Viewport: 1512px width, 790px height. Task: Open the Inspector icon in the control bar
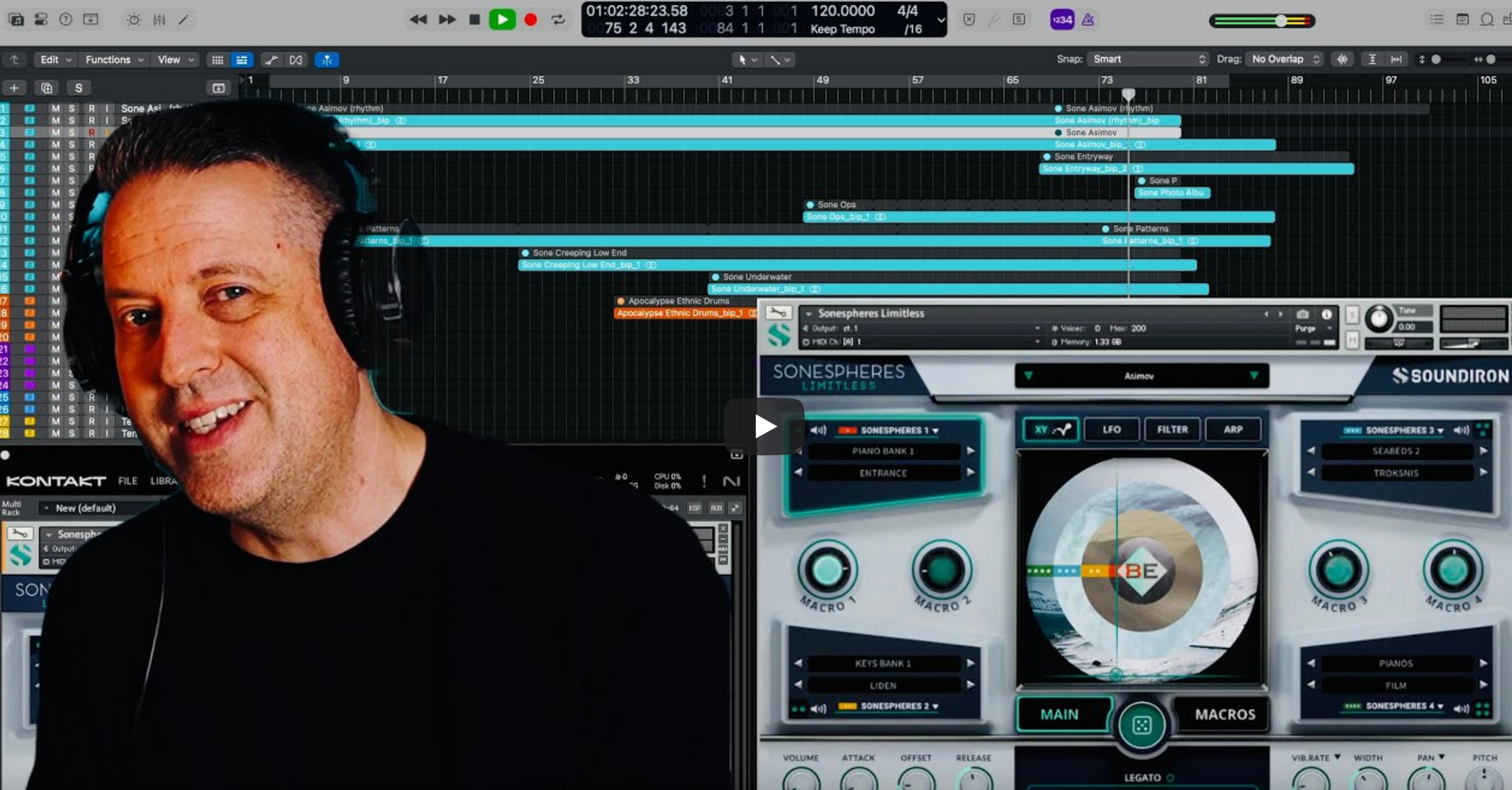click(40, 19)
